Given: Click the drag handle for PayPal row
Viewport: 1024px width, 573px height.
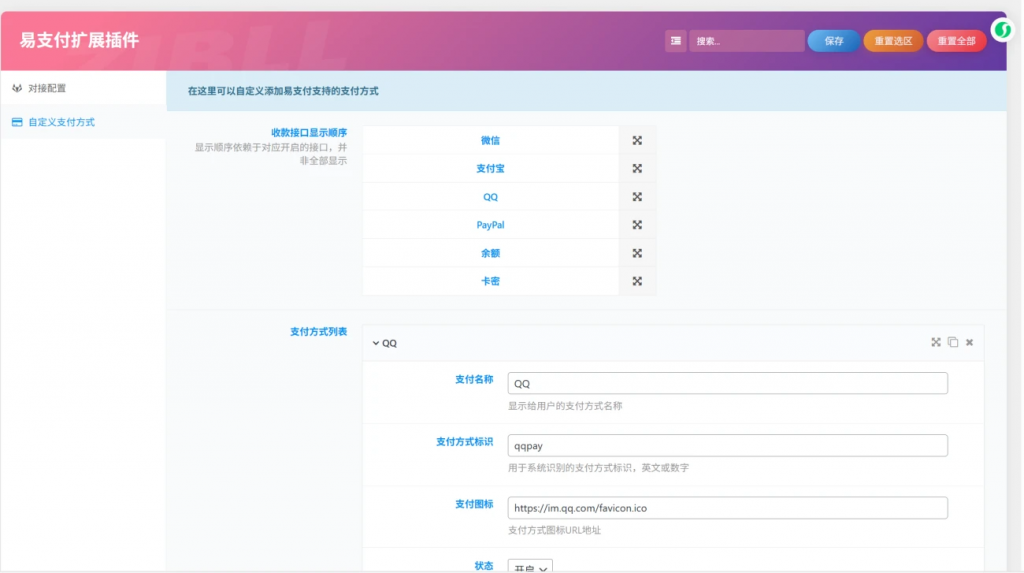Looking at the screenshot, I should coord(637,225).
